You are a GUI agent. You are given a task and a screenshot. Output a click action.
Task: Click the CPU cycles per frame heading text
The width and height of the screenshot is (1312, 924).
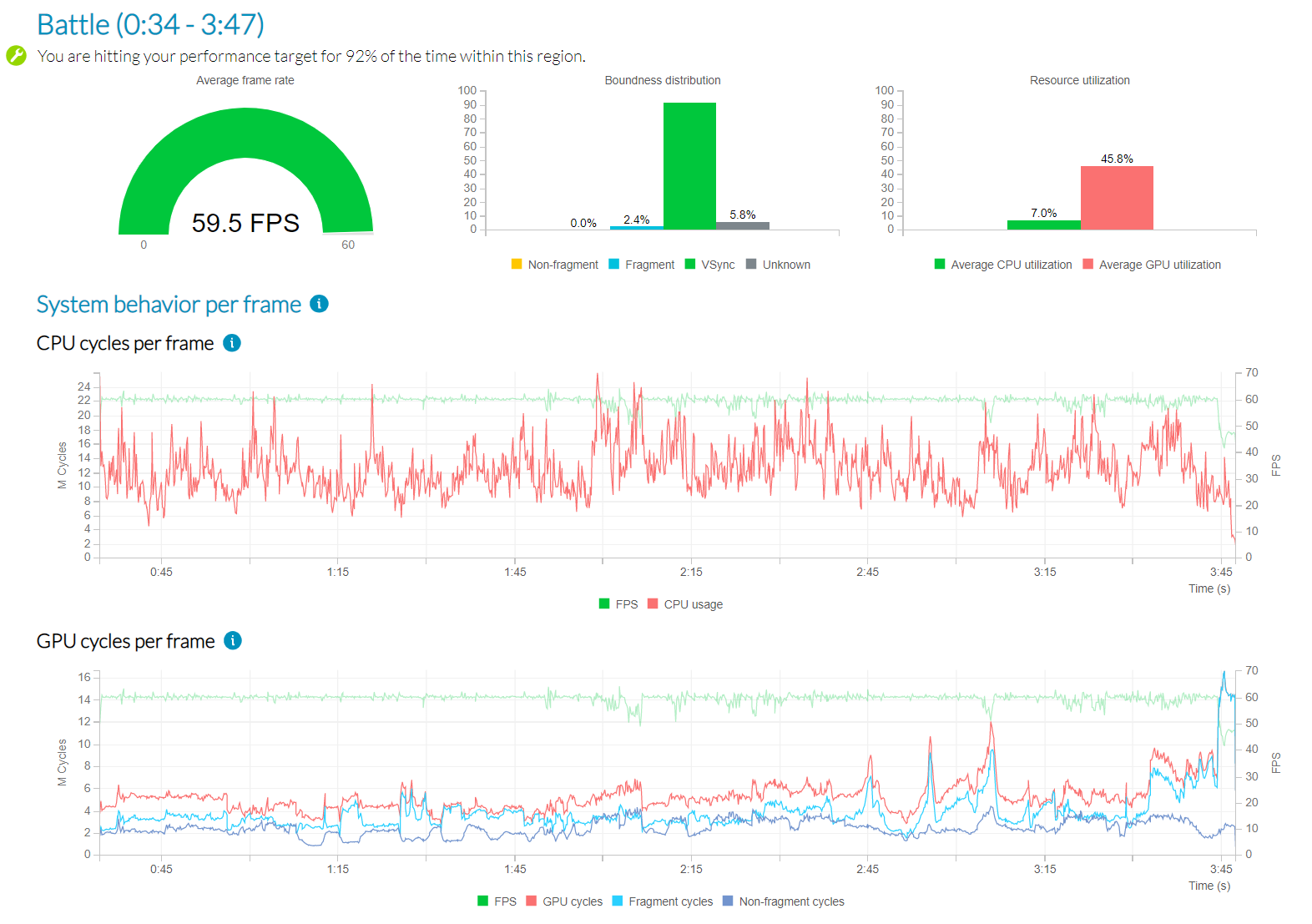(125, 343)
